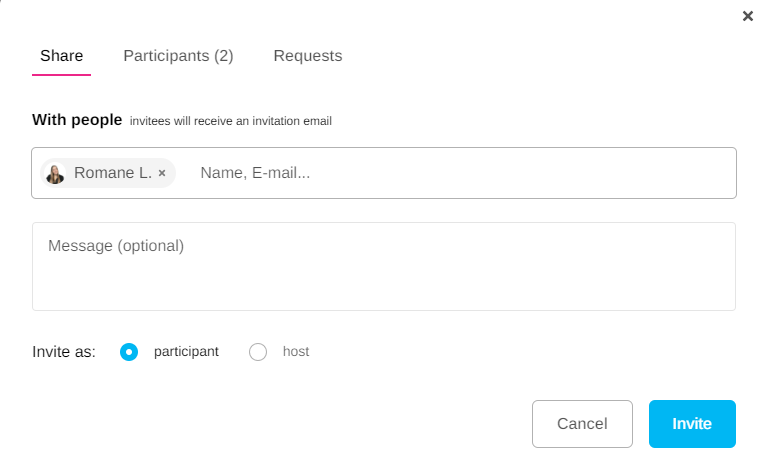Select the host radio button
Viewport: 758px width, 468px height.
coord(258,352)
